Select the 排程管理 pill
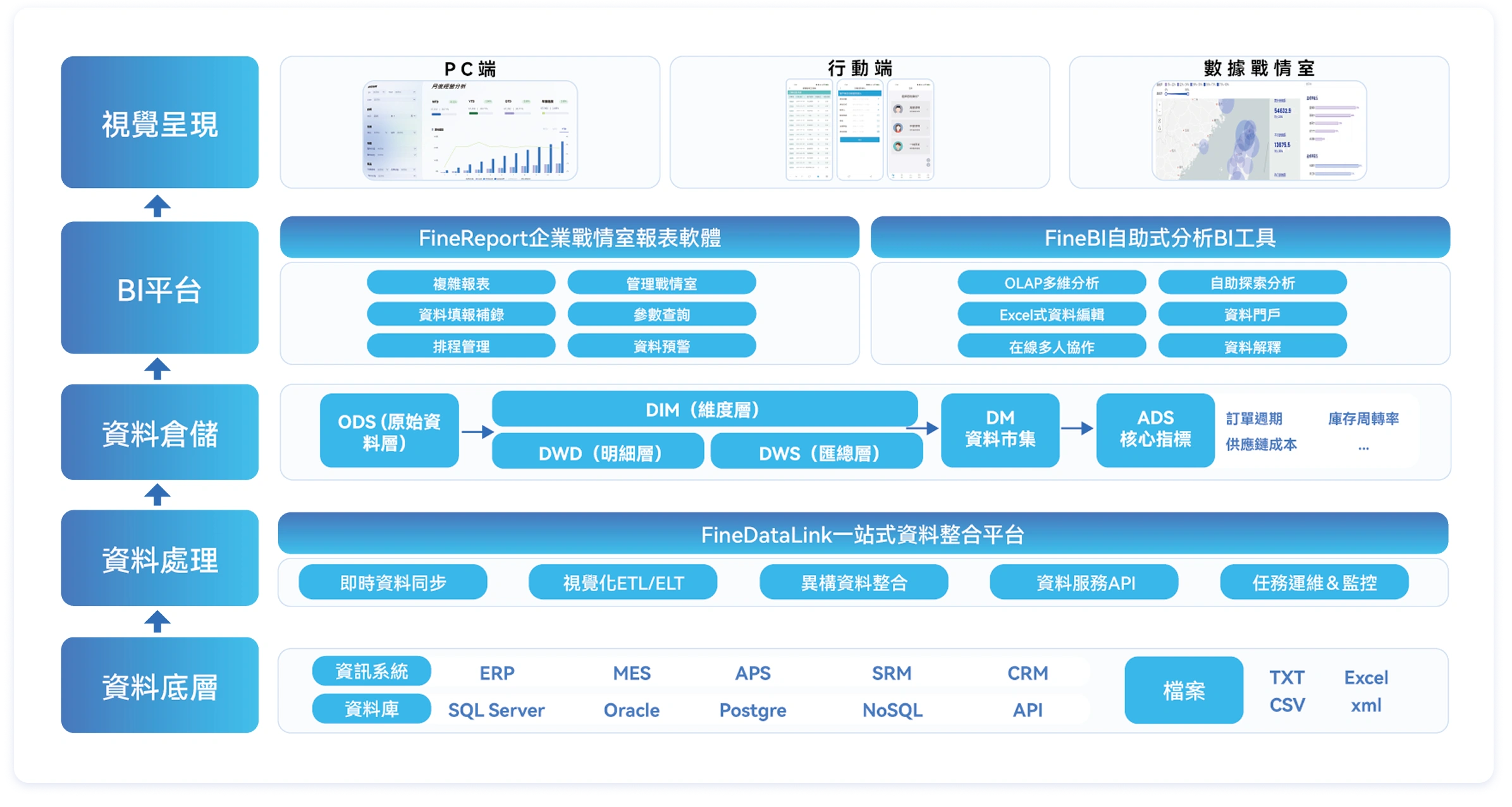 tap(461, 346)
